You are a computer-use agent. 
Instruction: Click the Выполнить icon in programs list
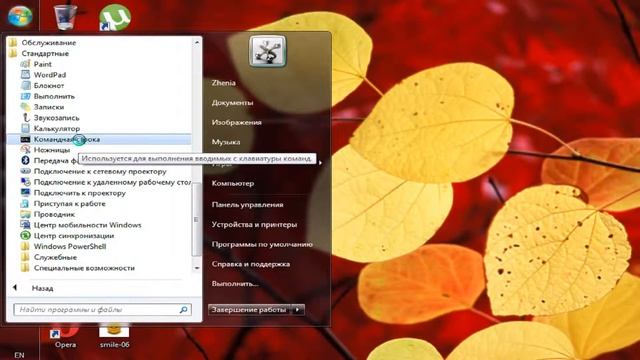click(x=25, y=96)
